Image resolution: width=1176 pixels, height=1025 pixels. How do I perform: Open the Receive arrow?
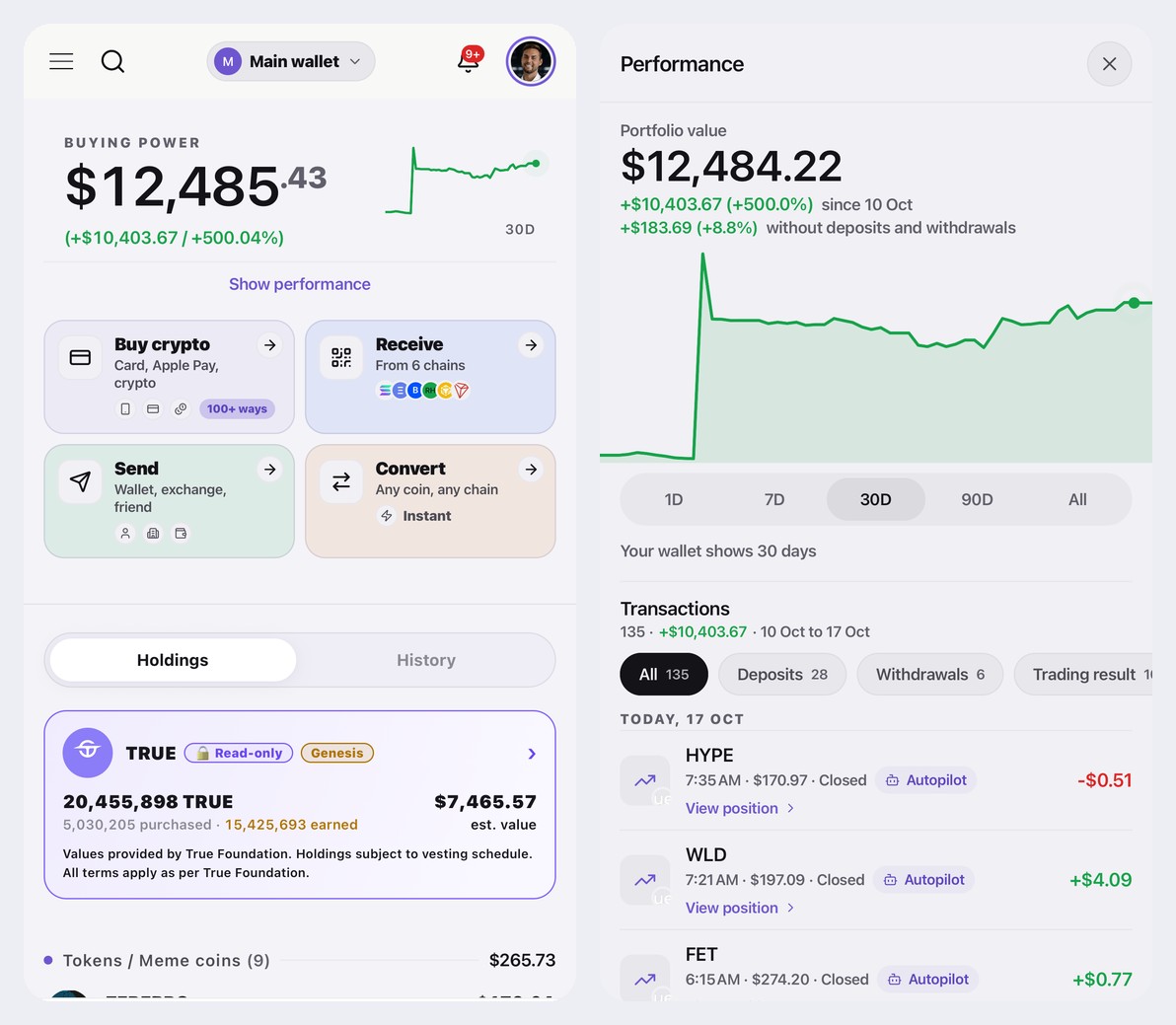(531, 345)
